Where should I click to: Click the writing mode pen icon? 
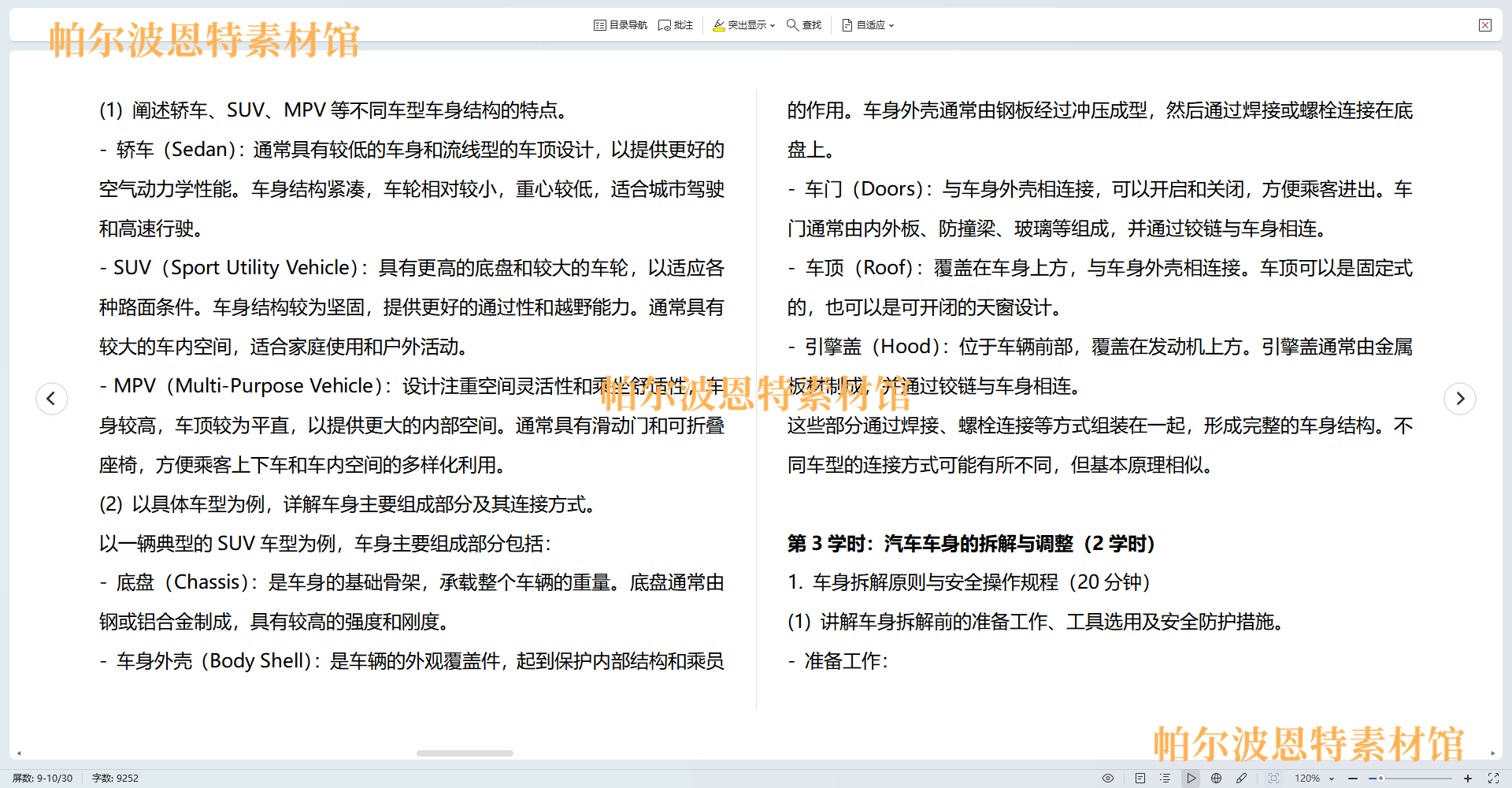tap(1242, 778)
